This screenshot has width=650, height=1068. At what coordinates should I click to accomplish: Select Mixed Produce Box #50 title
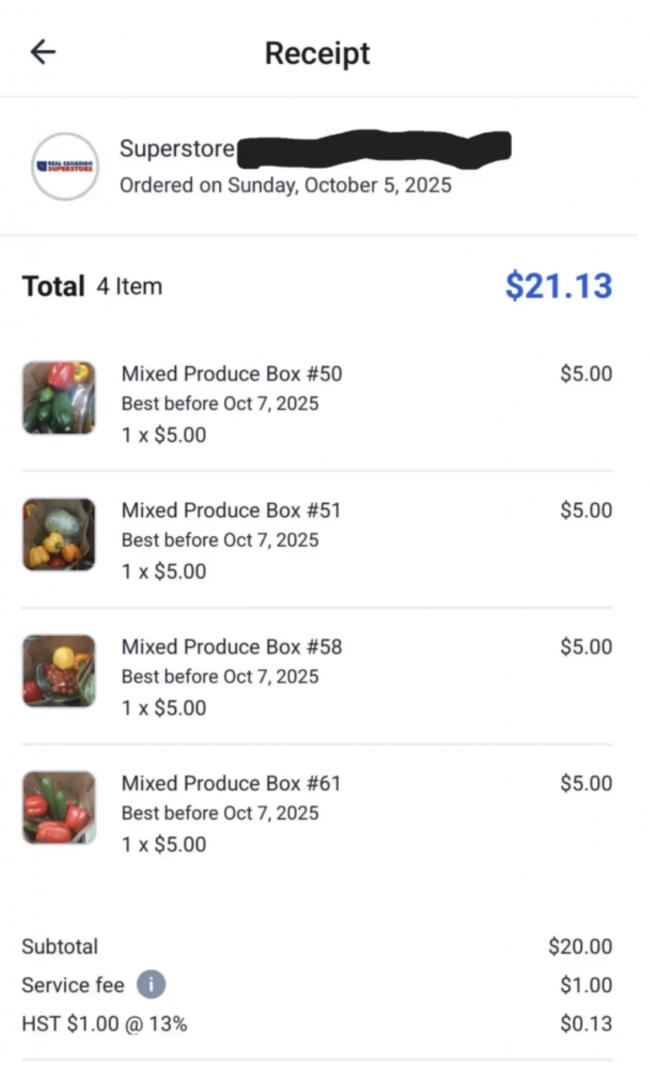231,374
